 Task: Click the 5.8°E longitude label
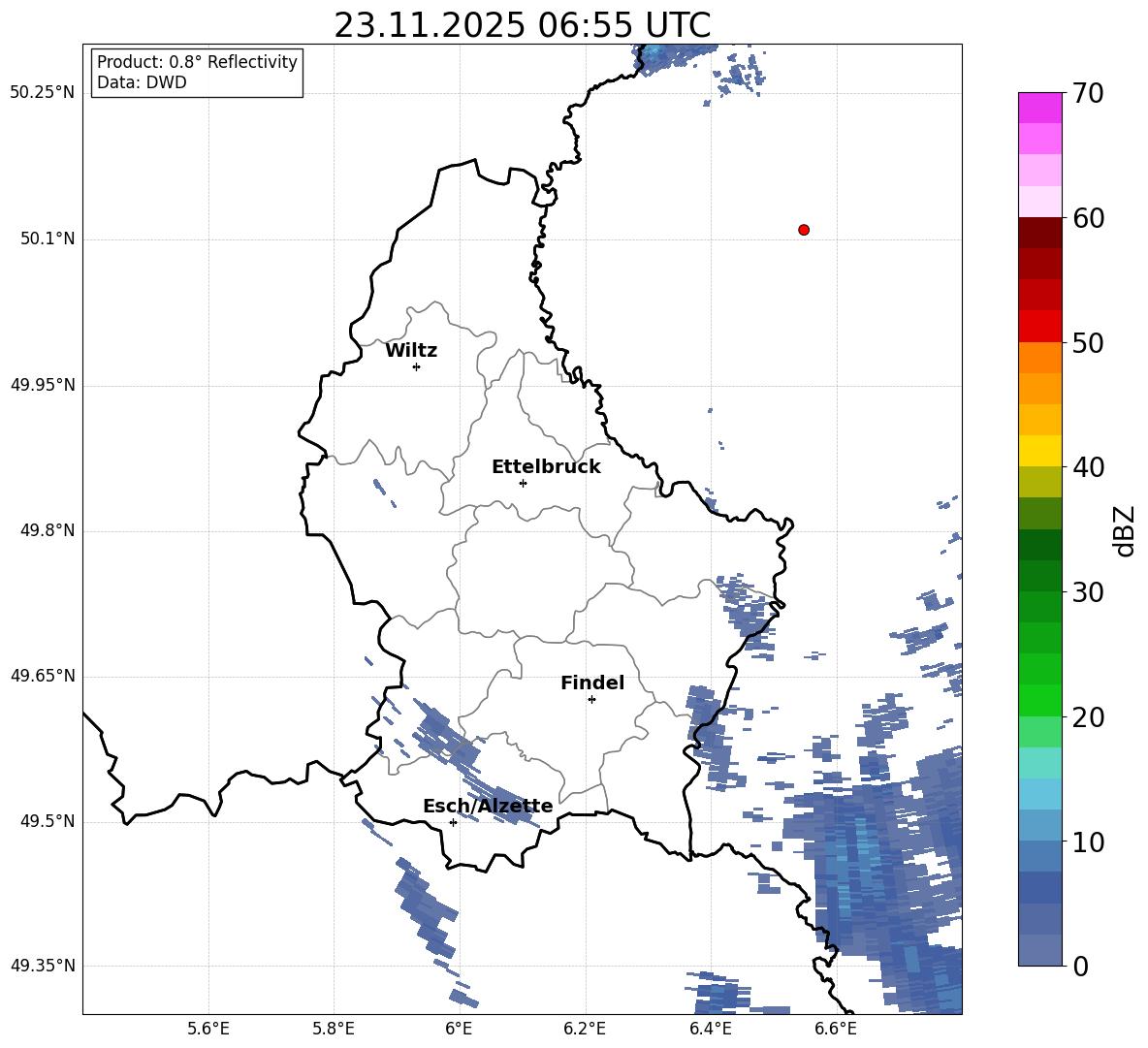coord(334,1029)
